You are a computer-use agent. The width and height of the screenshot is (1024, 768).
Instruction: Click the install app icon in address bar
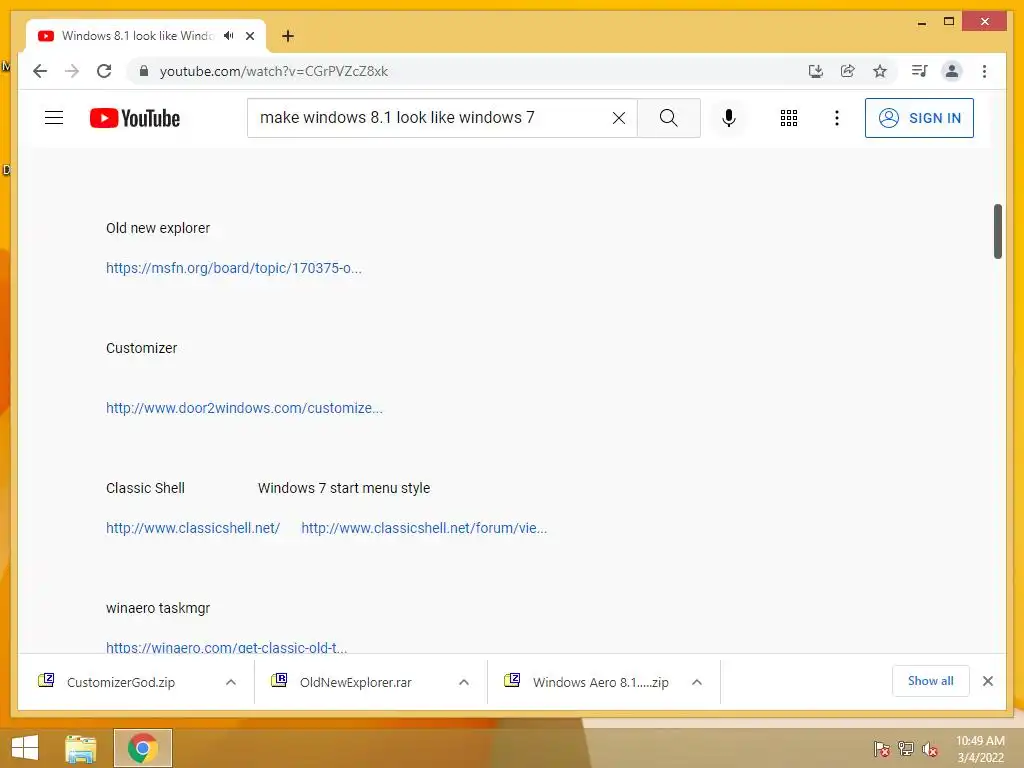click(x=816, y=71)
